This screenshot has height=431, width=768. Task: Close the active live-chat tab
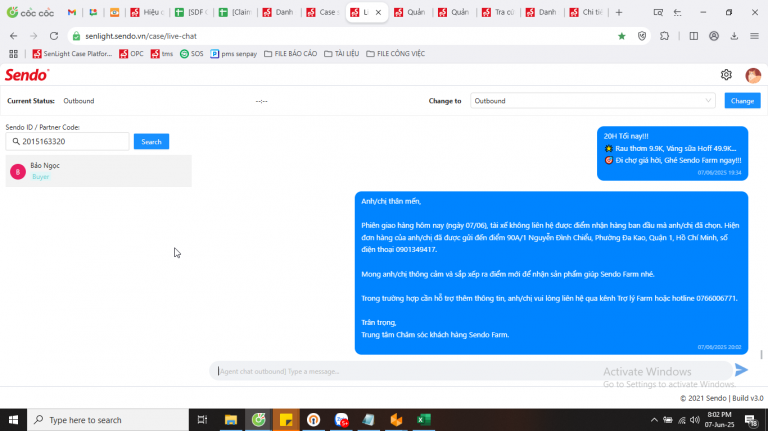[x=378, y=12]
